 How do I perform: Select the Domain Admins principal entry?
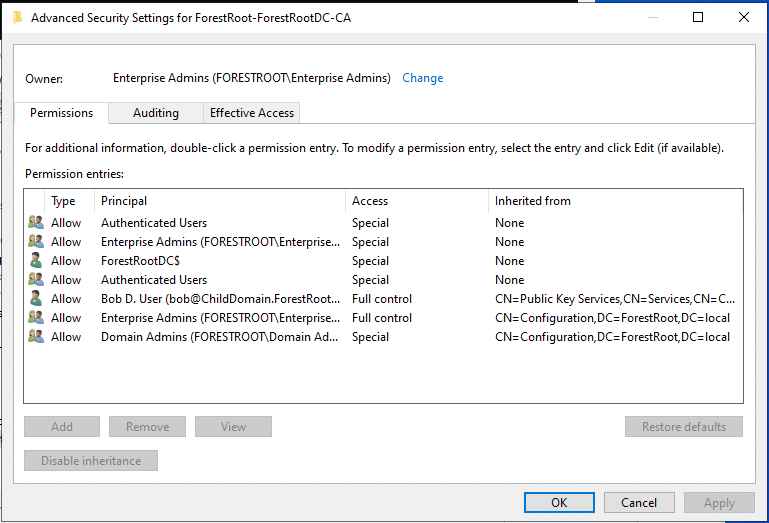(x=219, y=337)
